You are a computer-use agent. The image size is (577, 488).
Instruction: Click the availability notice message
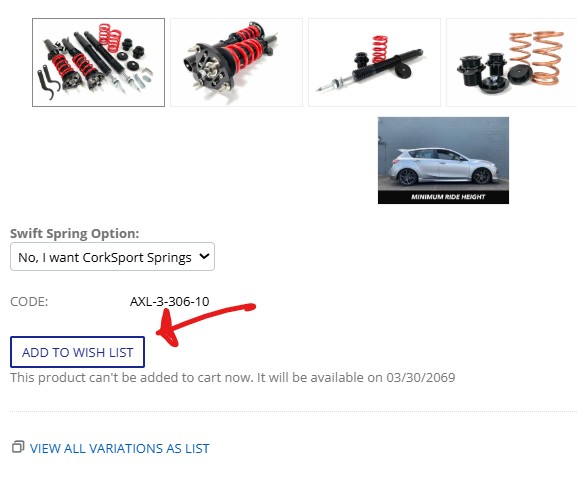(x=233, y=378)
